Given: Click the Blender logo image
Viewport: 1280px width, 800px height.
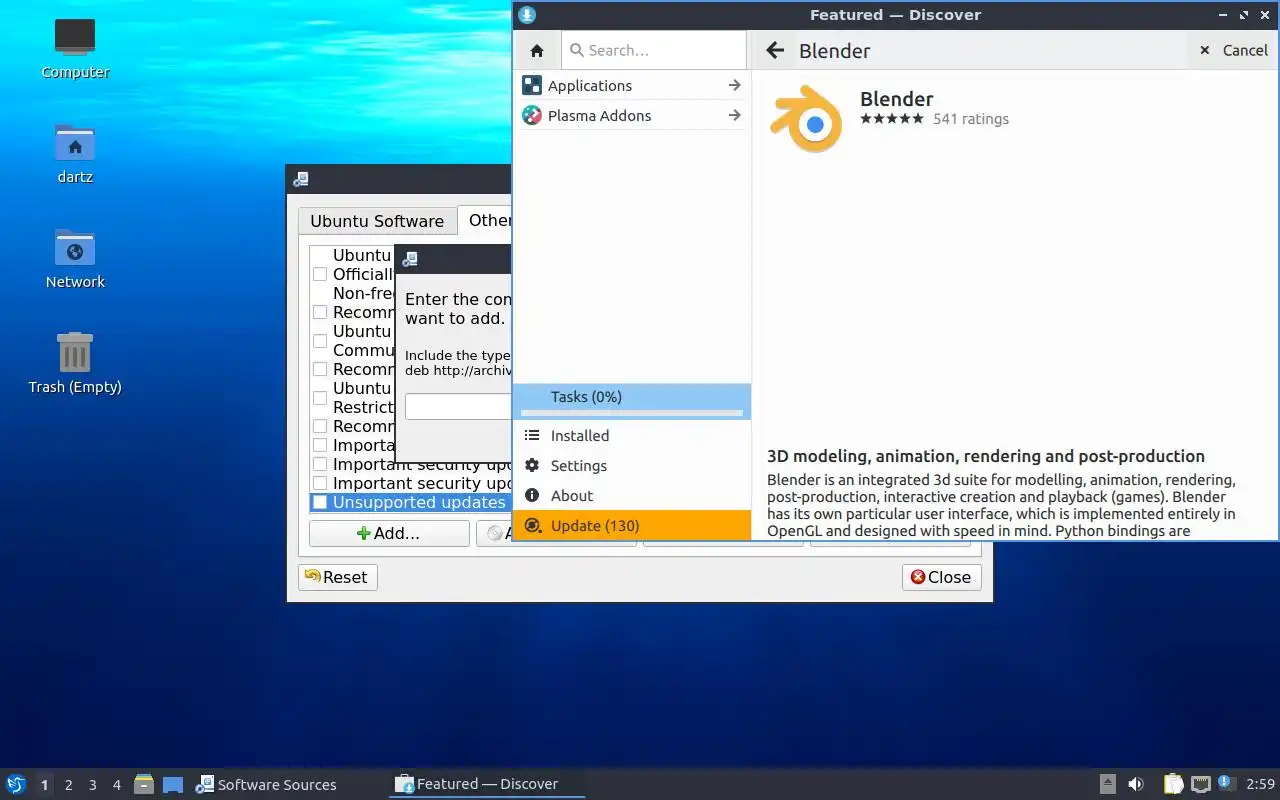Looking at the screenshot, I should point(806,118).
